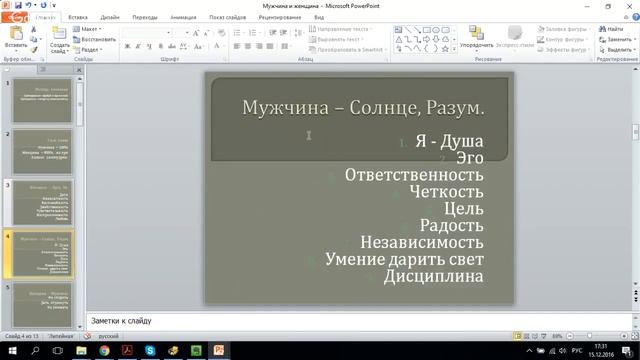Select the star shape in shapes gallery
The image size is (640, 360).
[x=445, y=49]
